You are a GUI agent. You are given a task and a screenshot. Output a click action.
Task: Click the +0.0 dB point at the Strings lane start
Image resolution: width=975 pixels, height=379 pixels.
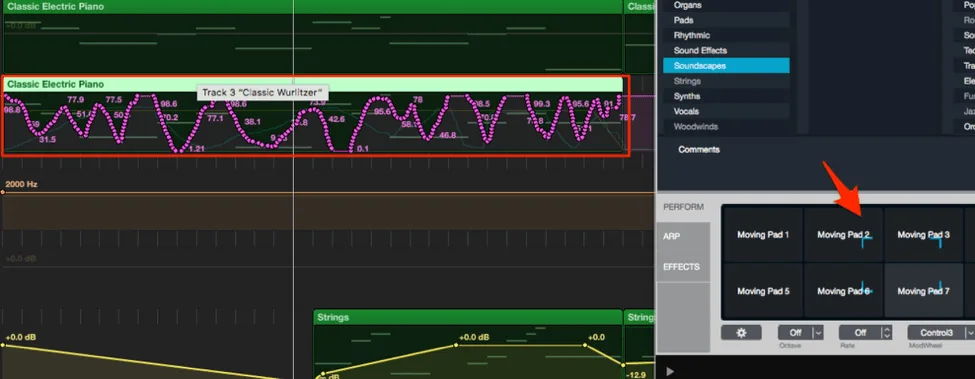click(2, 345)
